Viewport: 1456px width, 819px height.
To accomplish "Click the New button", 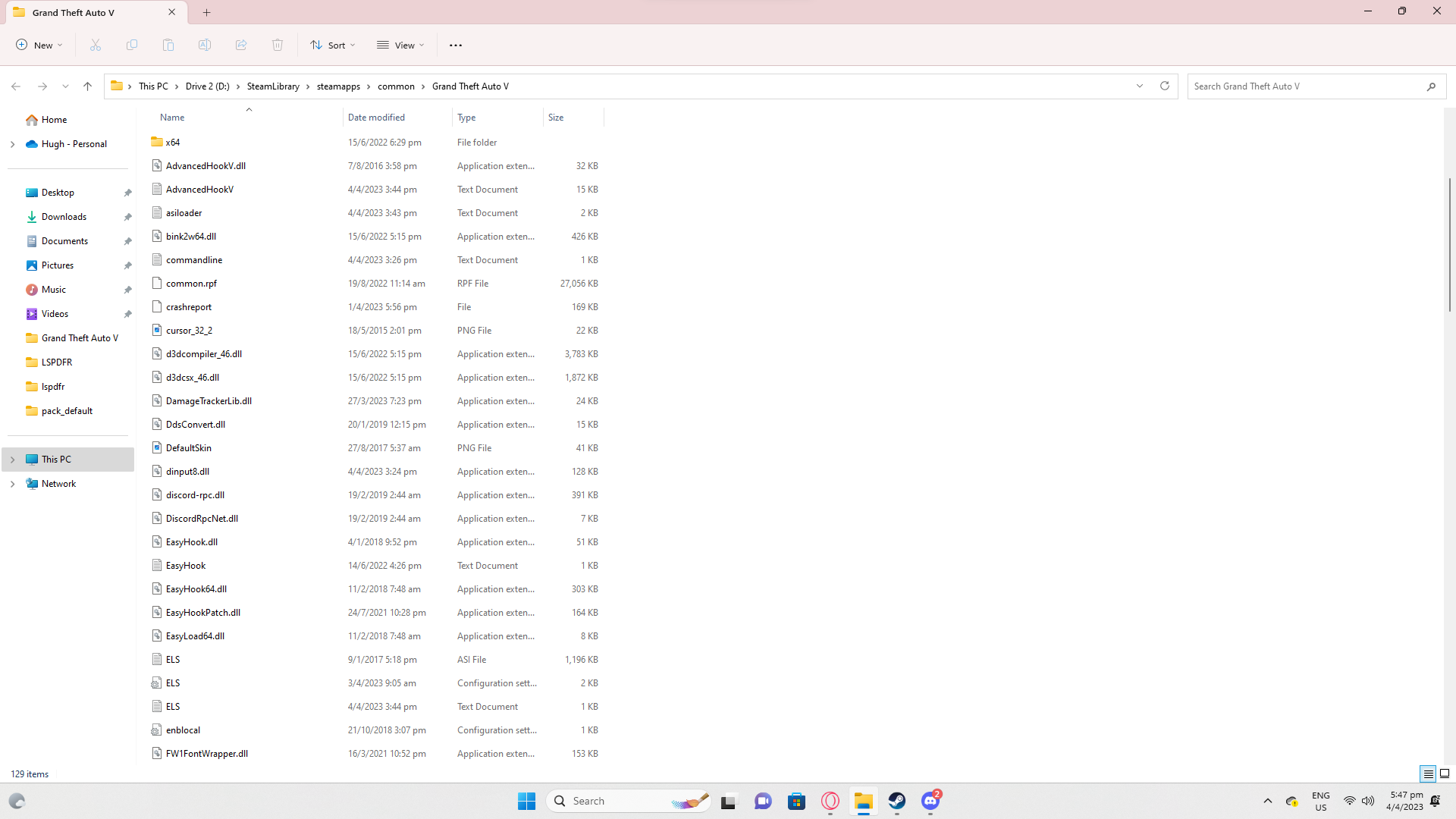I will click(39, 45).
